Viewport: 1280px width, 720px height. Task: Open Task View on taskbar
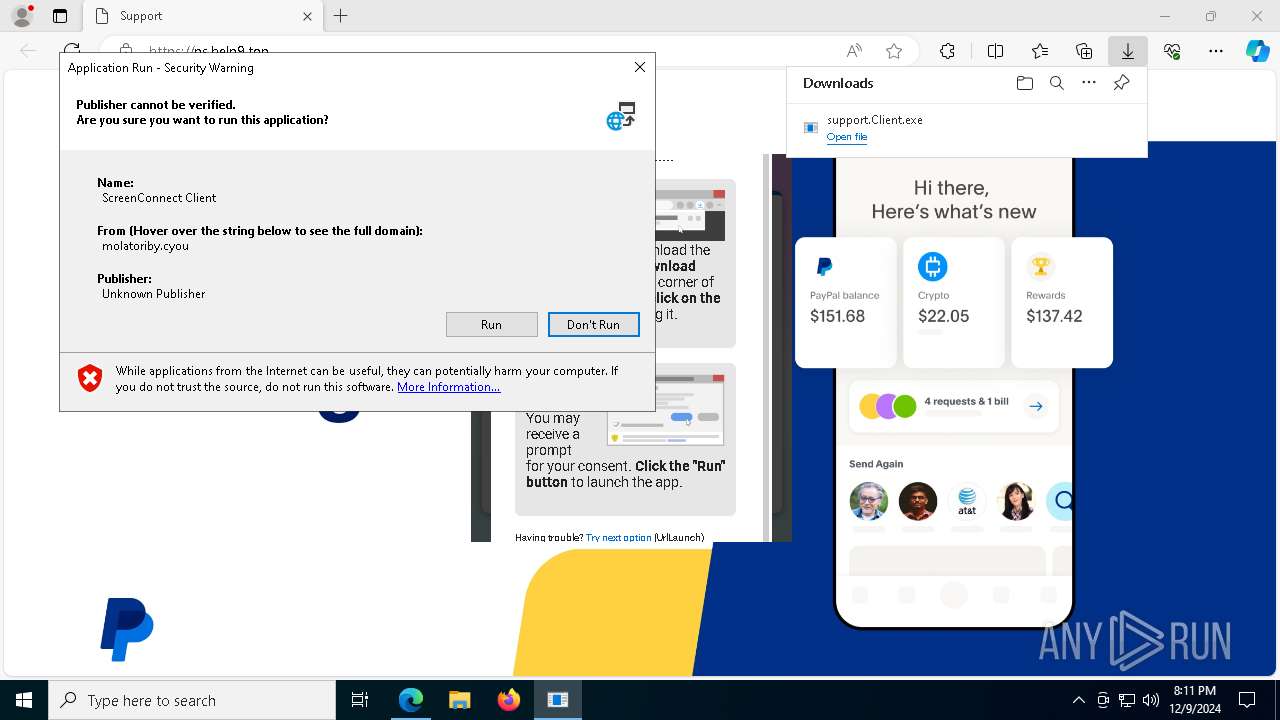(x=360, y=700)
